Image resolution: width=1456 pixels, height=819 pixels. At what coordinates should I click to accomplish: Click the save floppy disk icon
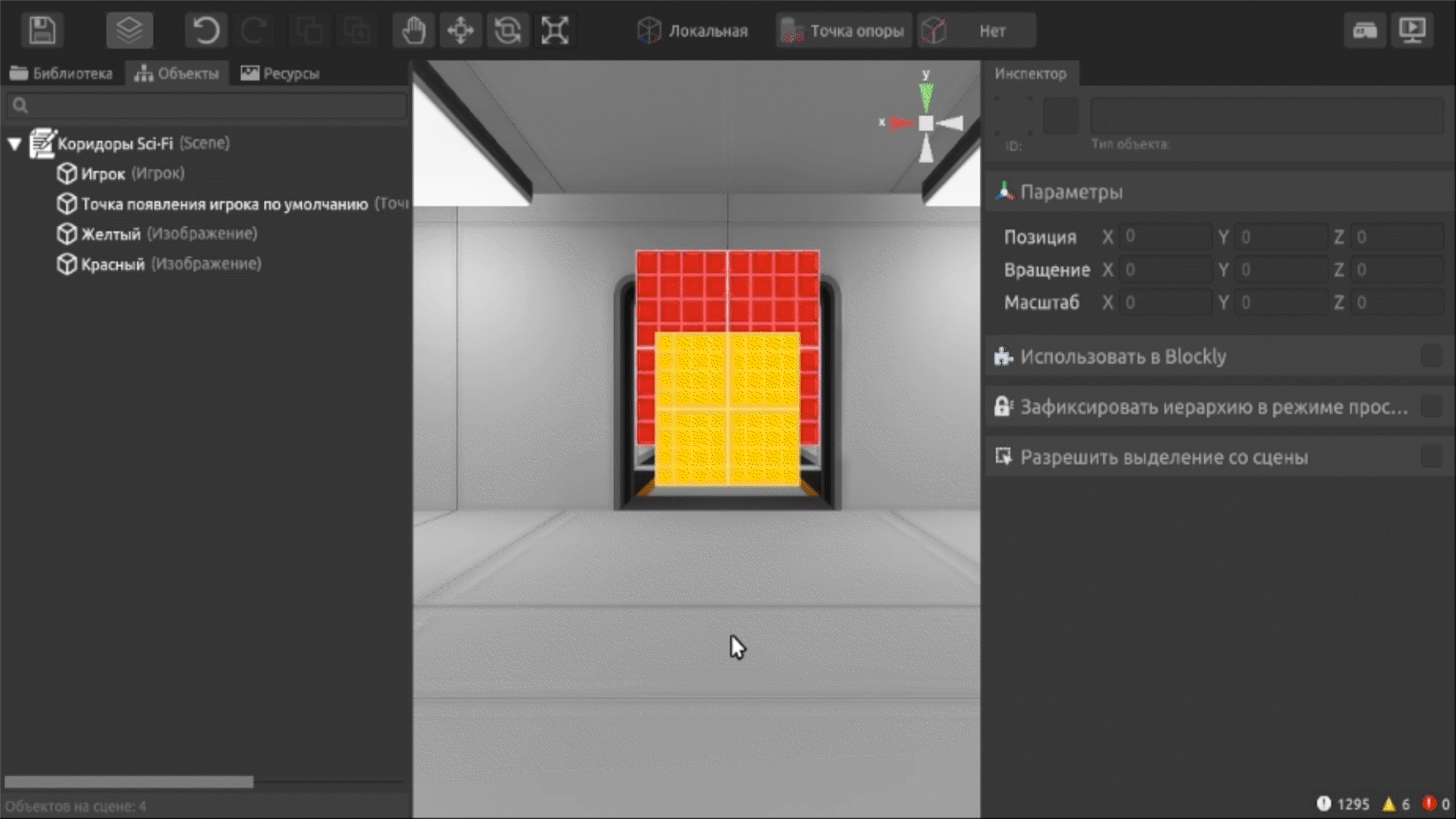(42, 30)
